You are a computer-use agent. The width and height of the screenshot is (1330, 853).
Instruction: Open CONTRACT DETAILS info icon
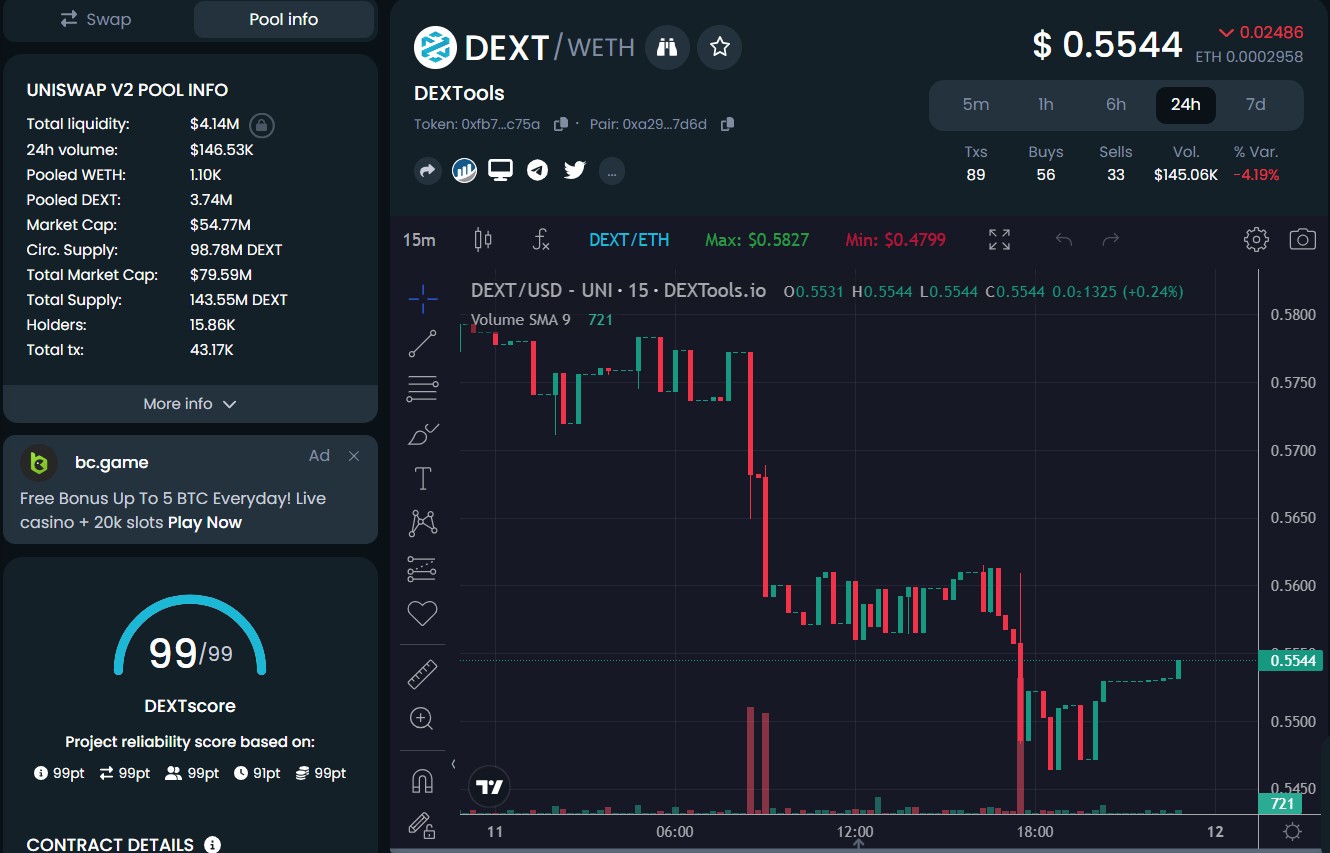(212, 845)
